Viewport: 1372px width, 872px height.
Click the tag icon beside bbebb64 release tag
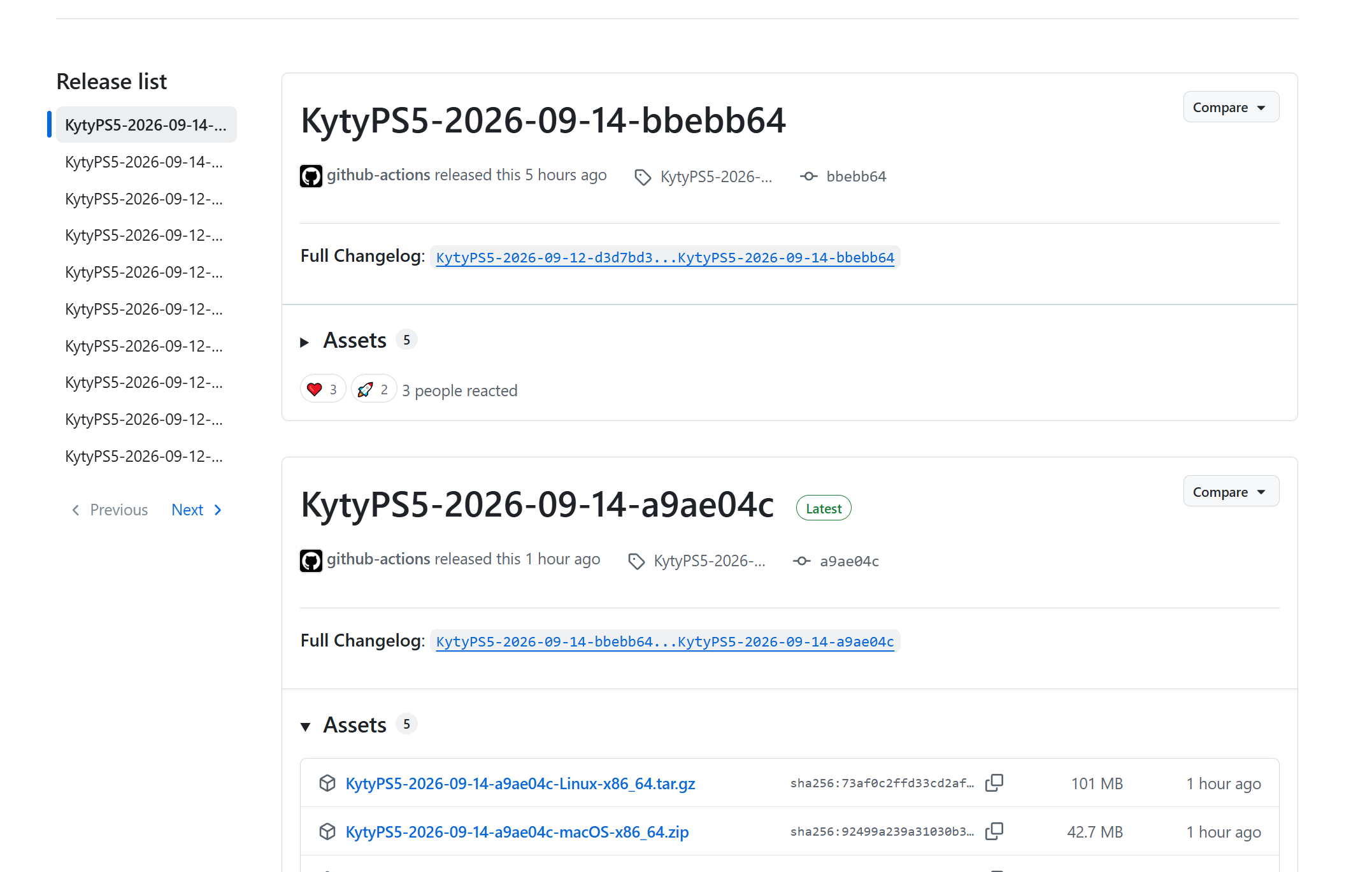tap(643, 177)
